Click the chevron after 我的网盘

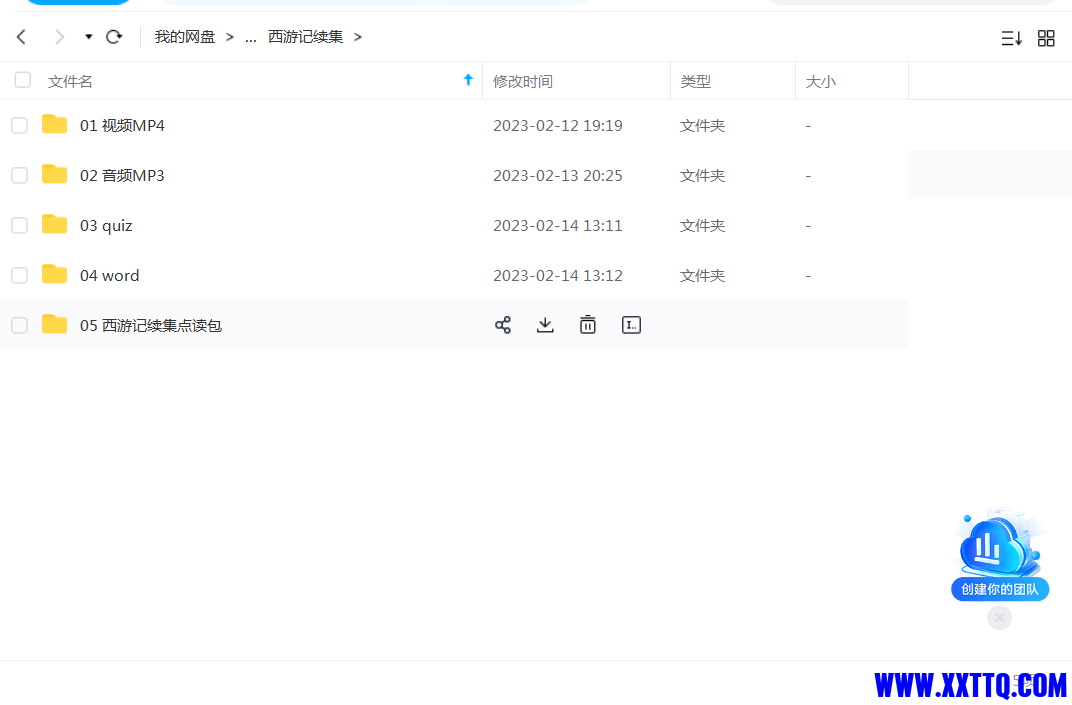click(x=230, y=37)
